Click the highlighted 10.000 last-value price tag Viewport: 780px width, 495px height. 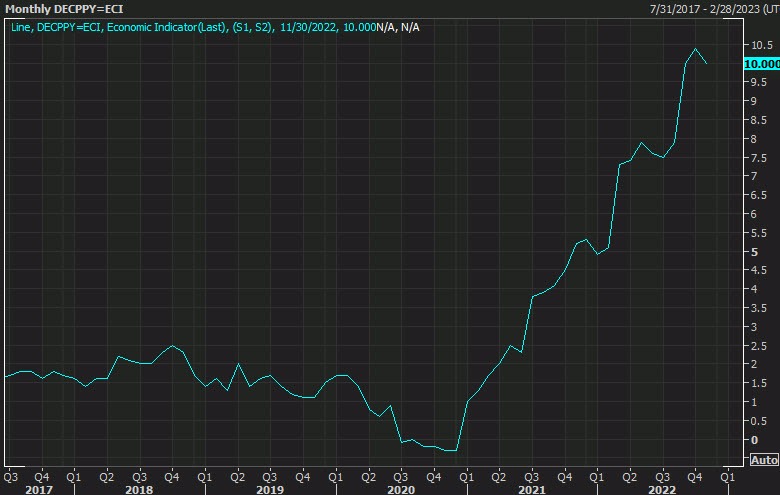click(761, 63)
